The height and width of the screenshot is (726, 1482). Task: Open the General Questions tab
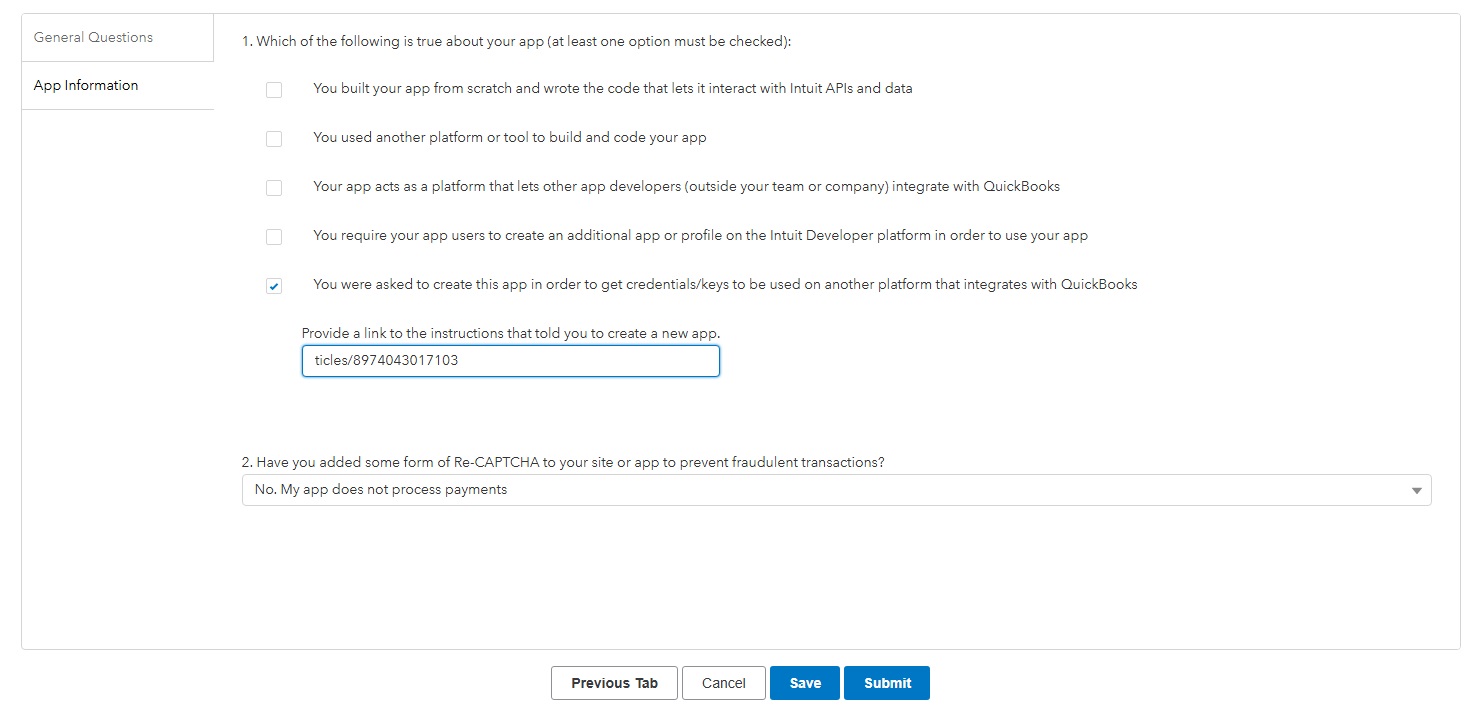coord(93,38)
